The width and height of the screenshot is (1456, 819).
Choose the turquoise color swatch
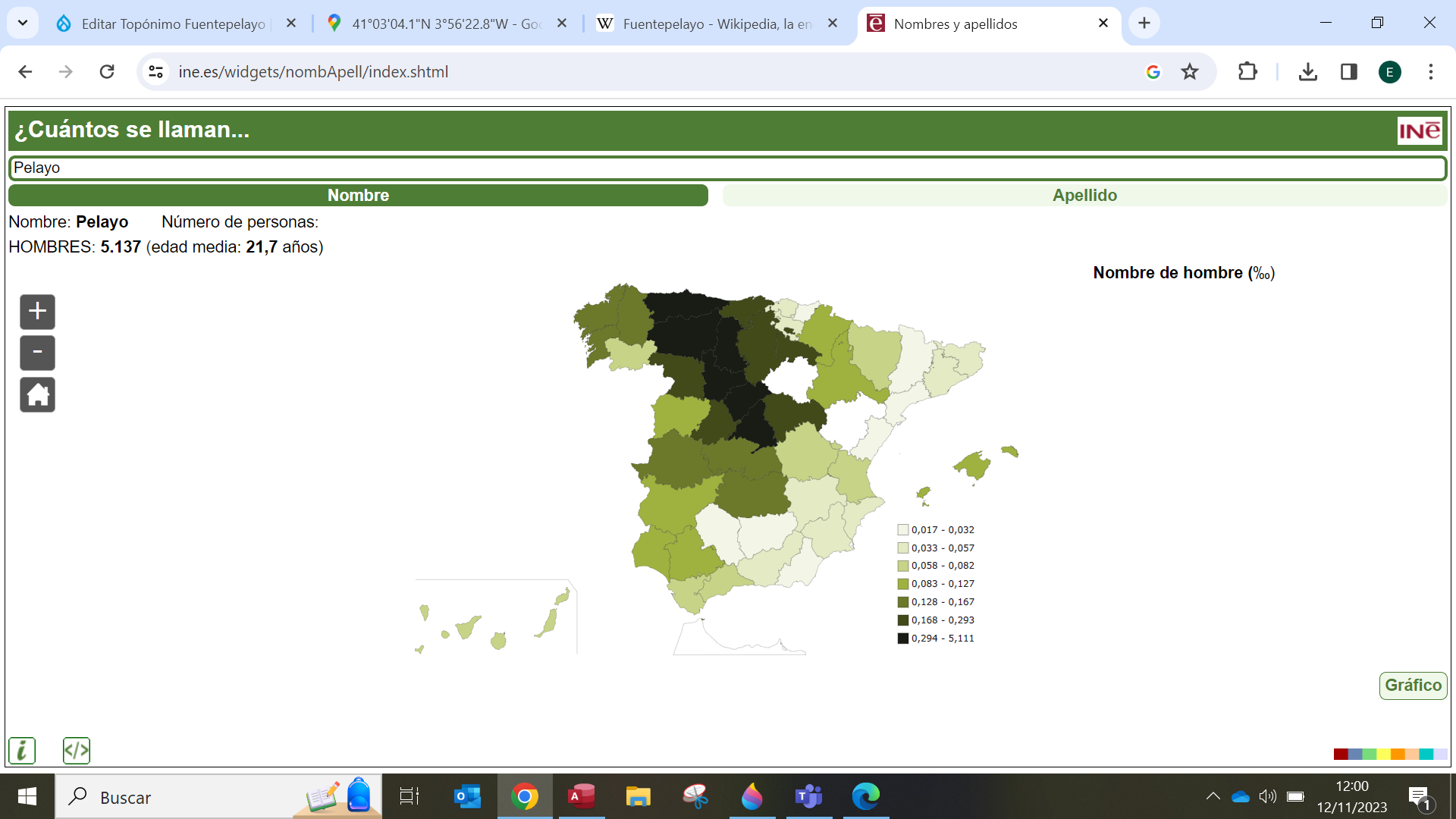1426,754
